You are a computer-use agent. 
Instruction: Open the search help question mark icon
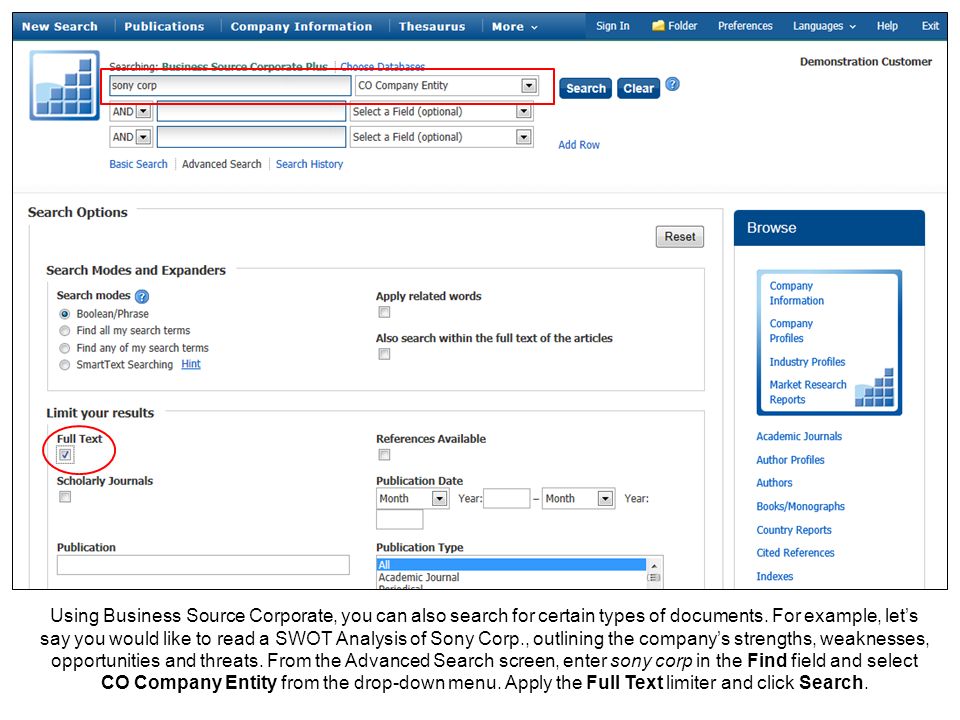[x=672, y=84]
